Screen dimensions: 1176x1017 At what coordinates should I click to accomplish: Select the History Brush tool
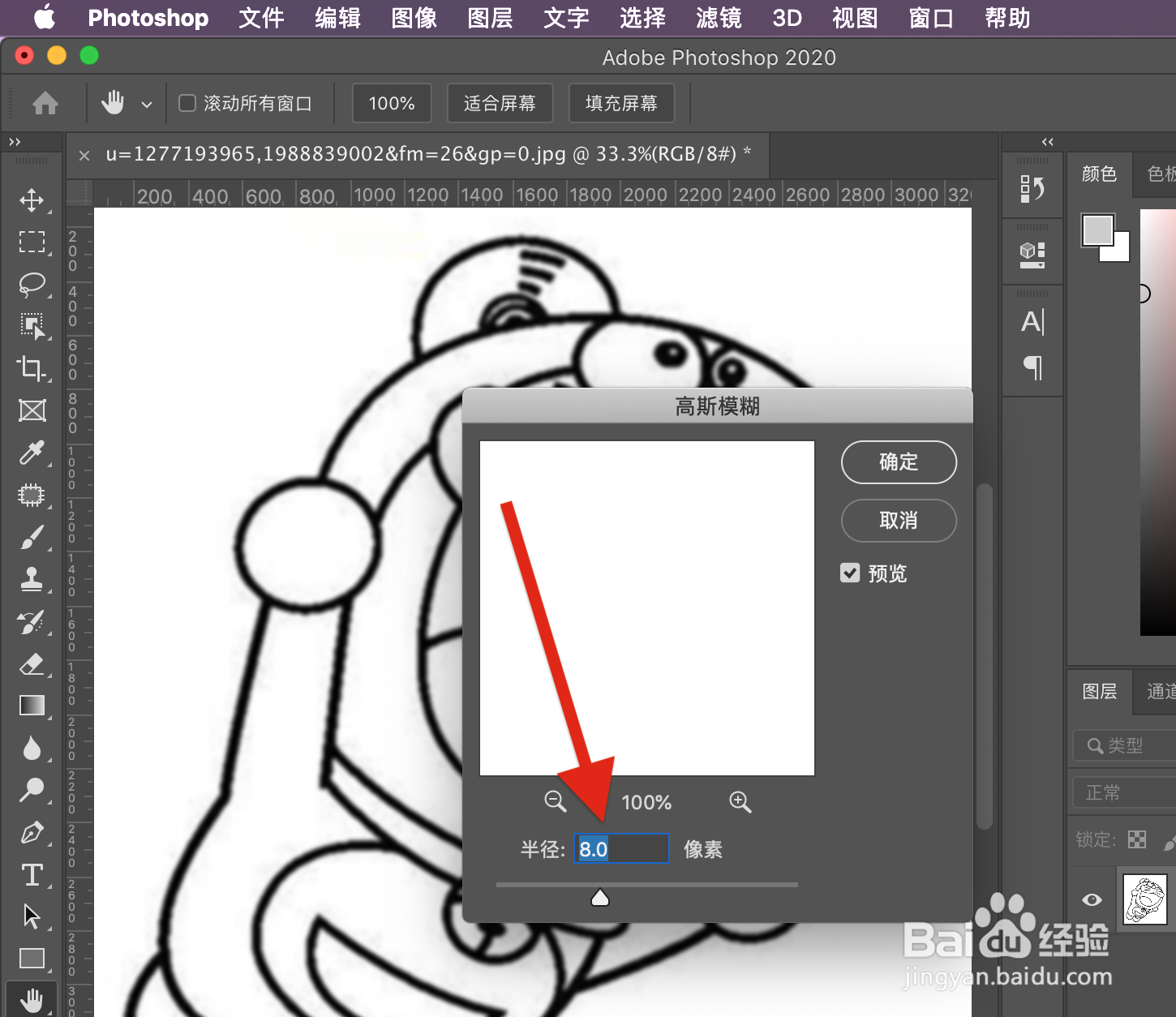(32, 622)
